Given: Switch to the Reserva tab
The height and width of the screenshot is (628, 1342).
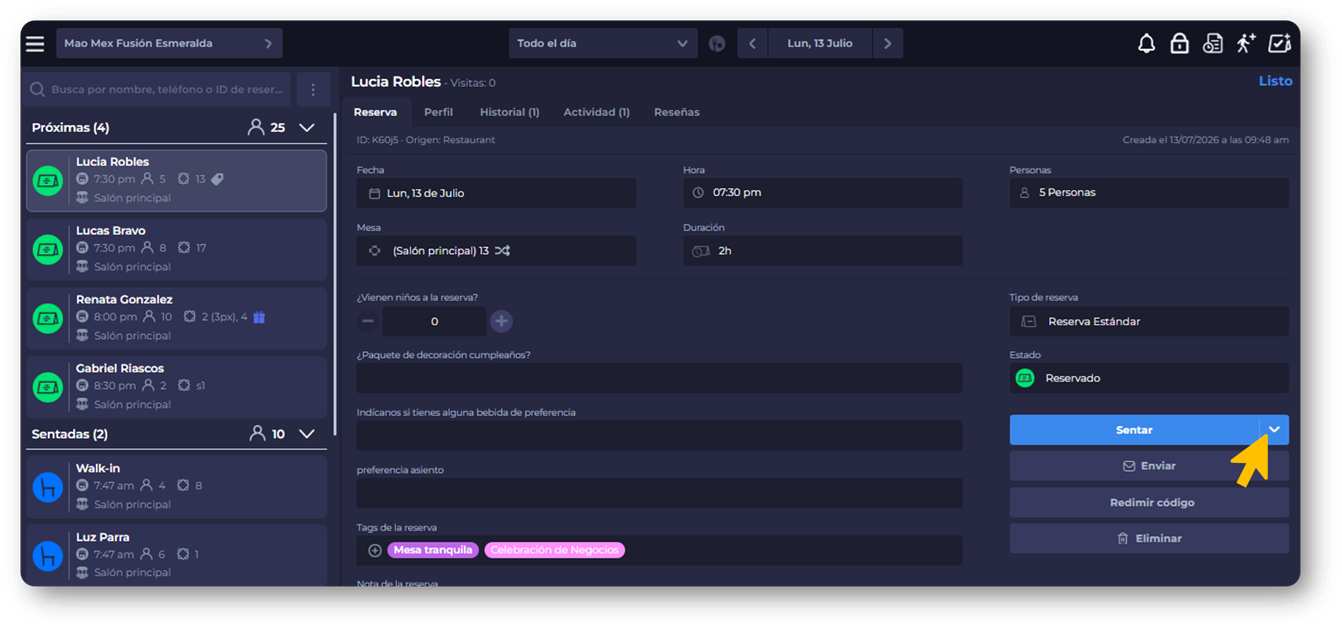Looking at the screenshot, I should 375,112.
